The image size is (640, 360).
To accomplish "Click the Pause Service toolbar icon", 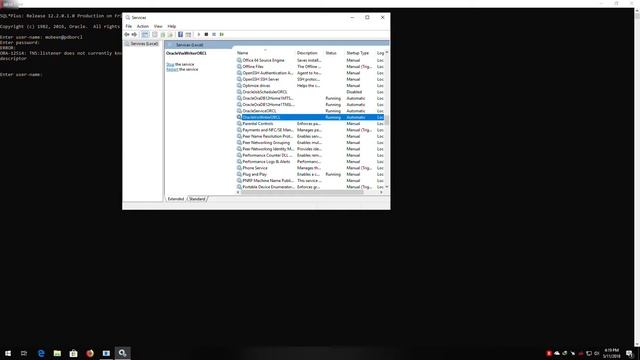I will click(214, 35).
